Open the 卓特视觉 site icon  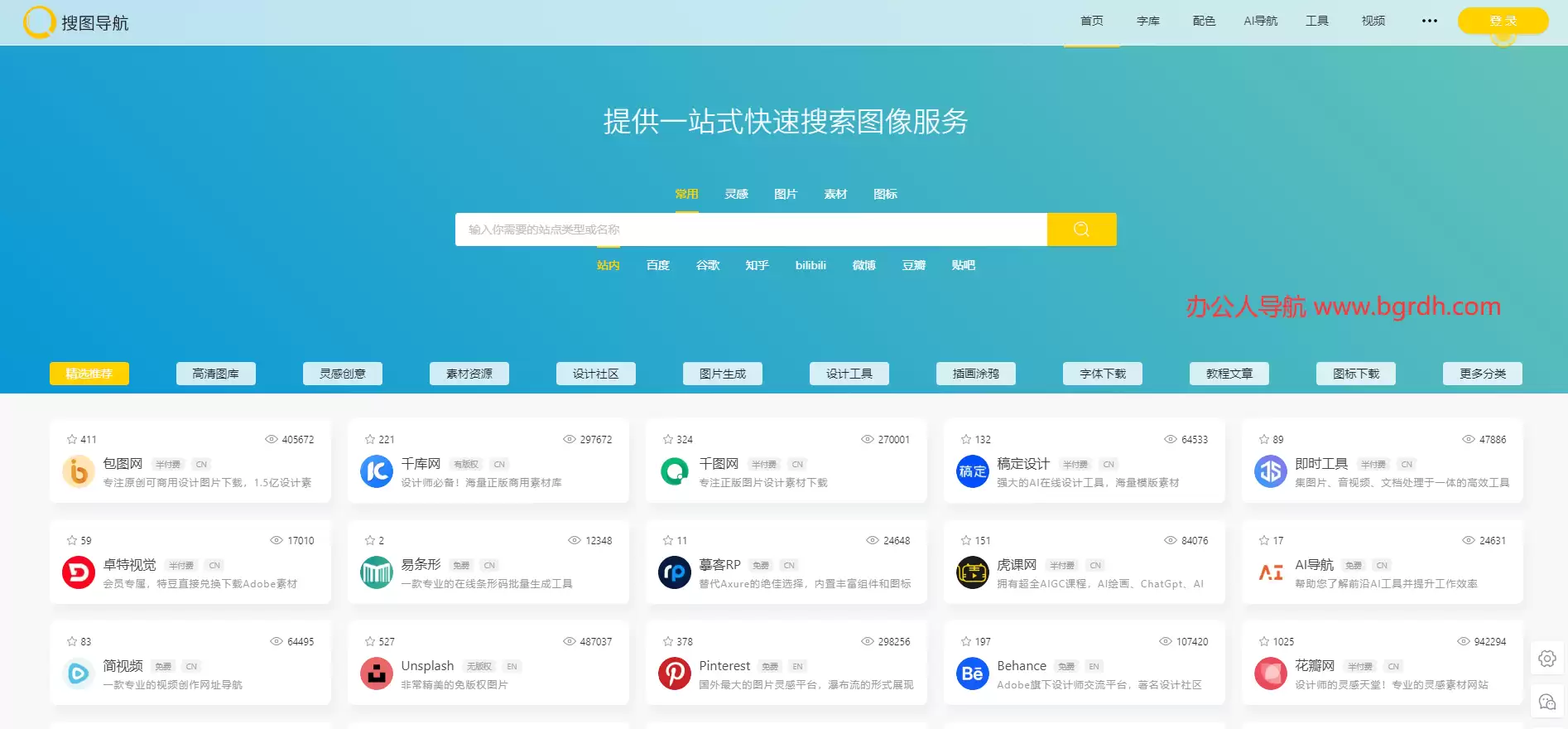79,573
